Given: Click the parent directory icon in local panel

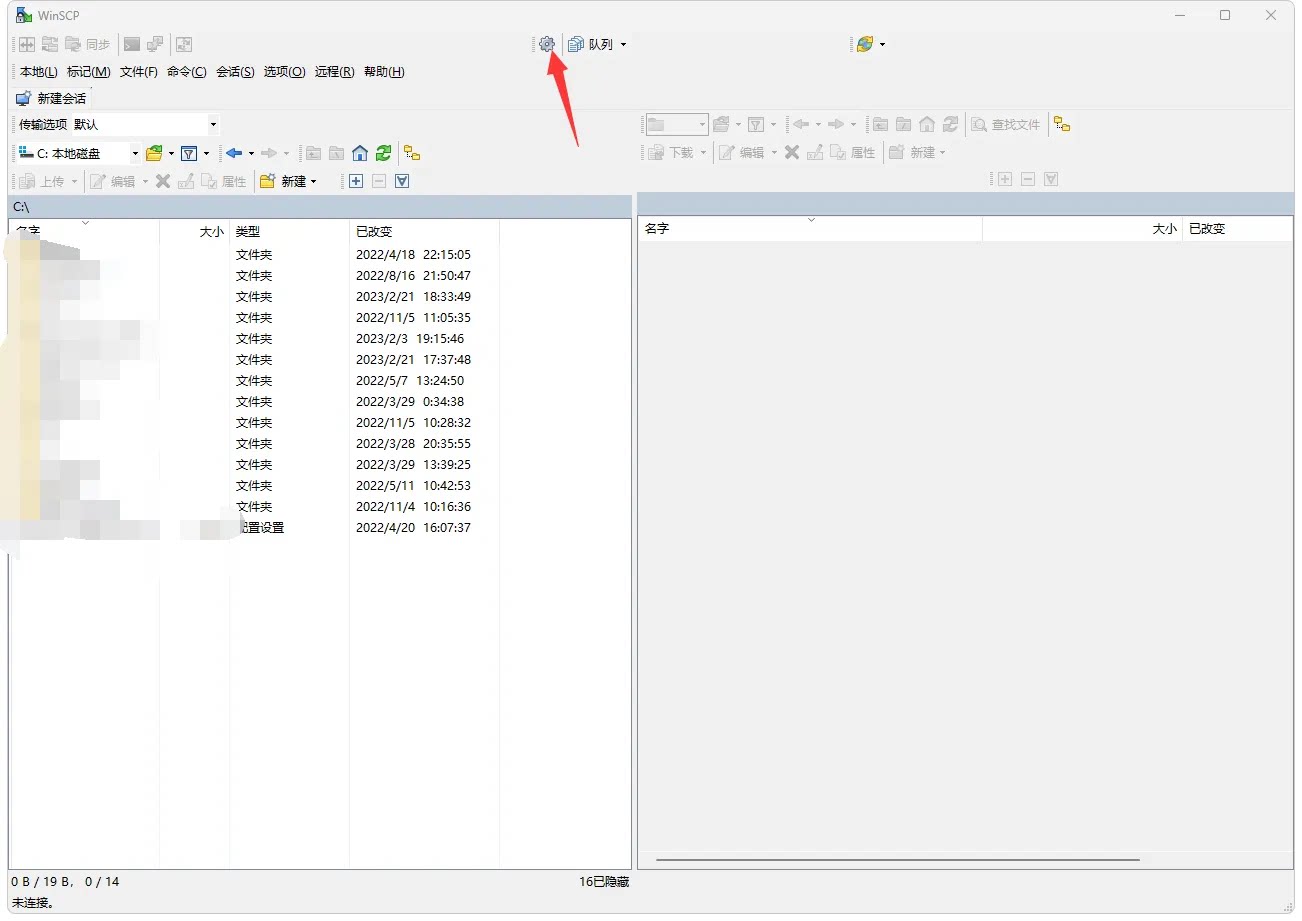Looking at the screenshot, I should pos(313,153).
